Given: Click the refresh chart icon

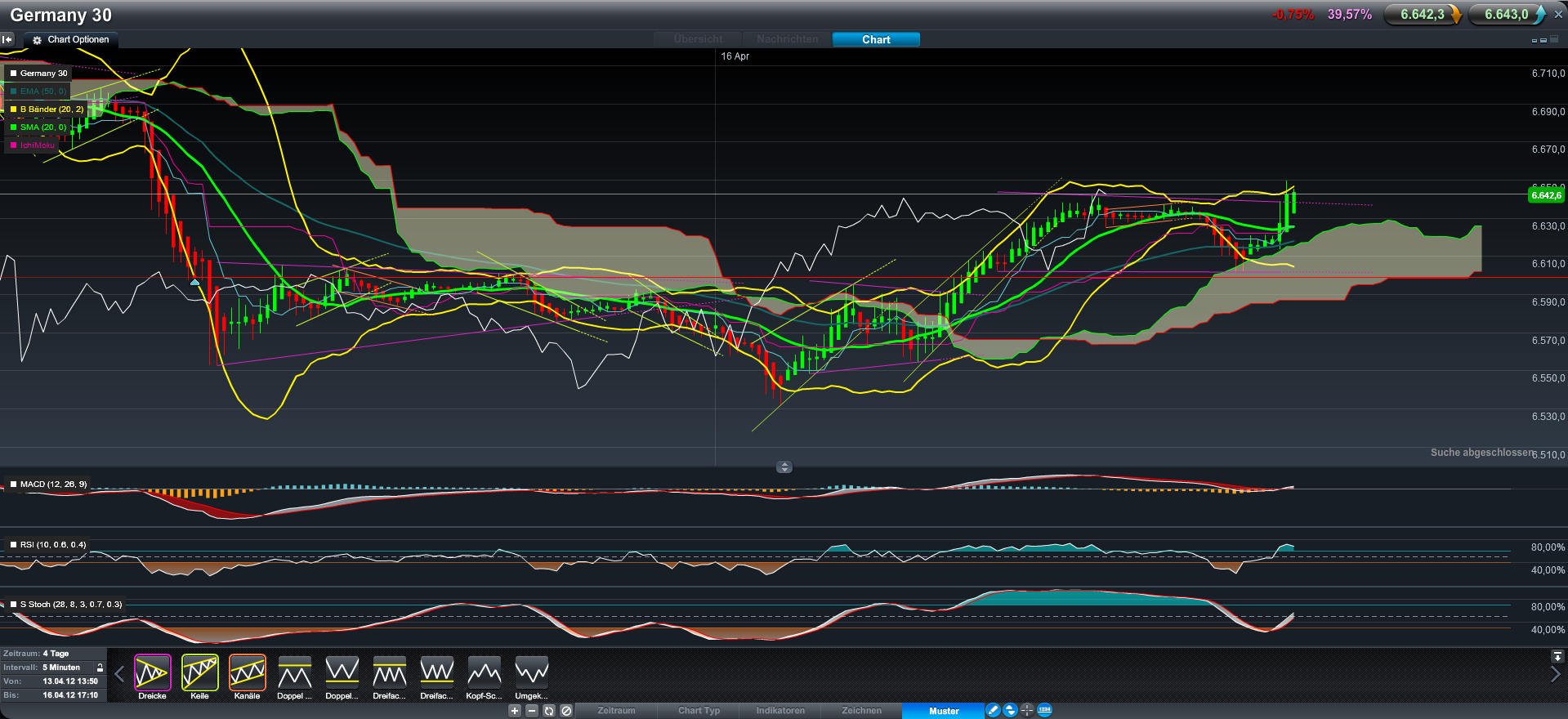Looking at the screenshot, I should [x=549, y=711].
